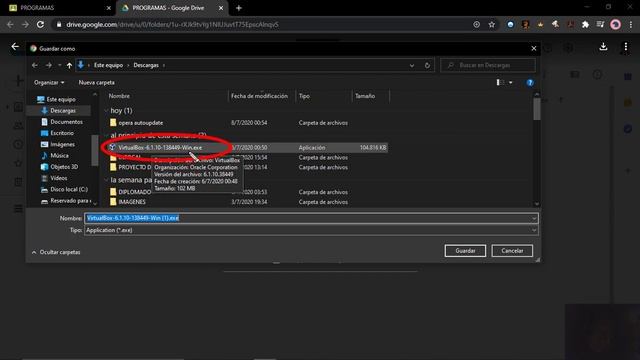Screen dimensions: 640x360
Task: Navigate back in the save dialog
Action: coord(35,65)
